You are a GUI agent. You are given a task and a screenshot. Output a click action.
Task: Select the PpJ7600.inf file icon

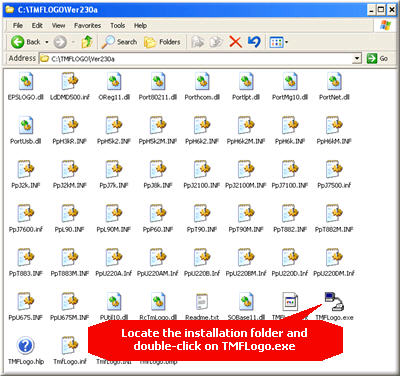coord(26,213)
